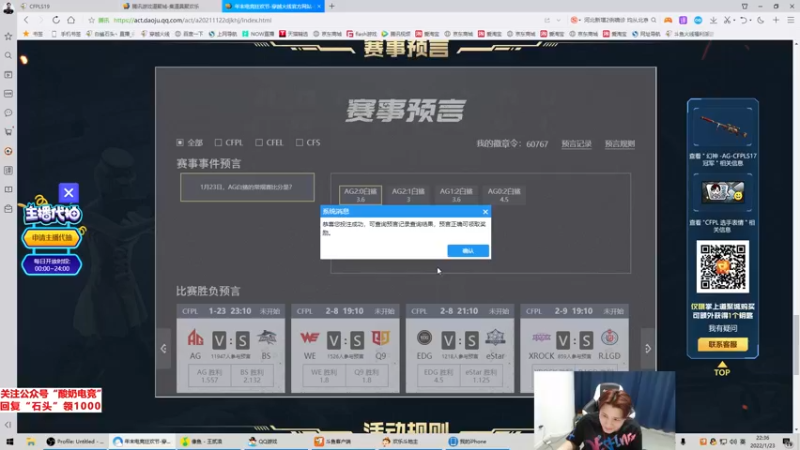Click the 申请主播代抽 yellow button
Image resolution: width=800 pixels, height=450 pixels.
(52, 238)
